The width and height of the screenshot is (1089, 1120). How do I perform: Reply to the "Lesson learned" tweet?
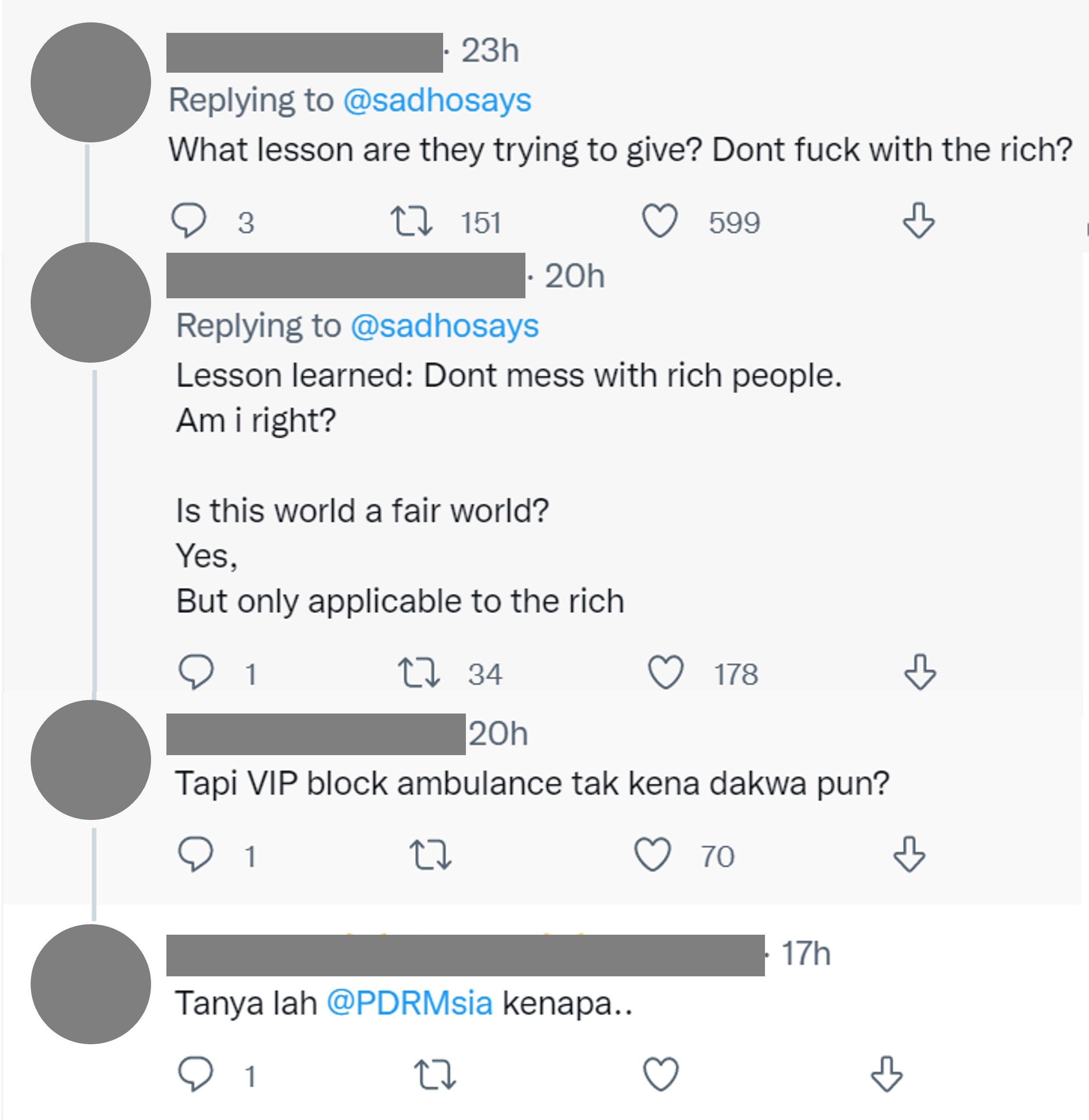(196, 673)
